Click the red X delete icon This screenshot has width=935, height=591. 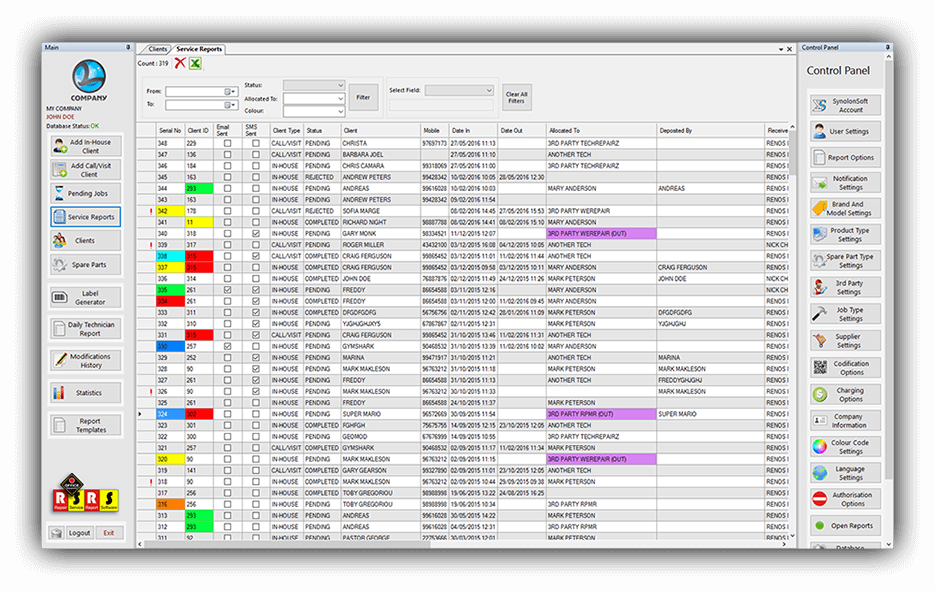click(x=179, y=64)
